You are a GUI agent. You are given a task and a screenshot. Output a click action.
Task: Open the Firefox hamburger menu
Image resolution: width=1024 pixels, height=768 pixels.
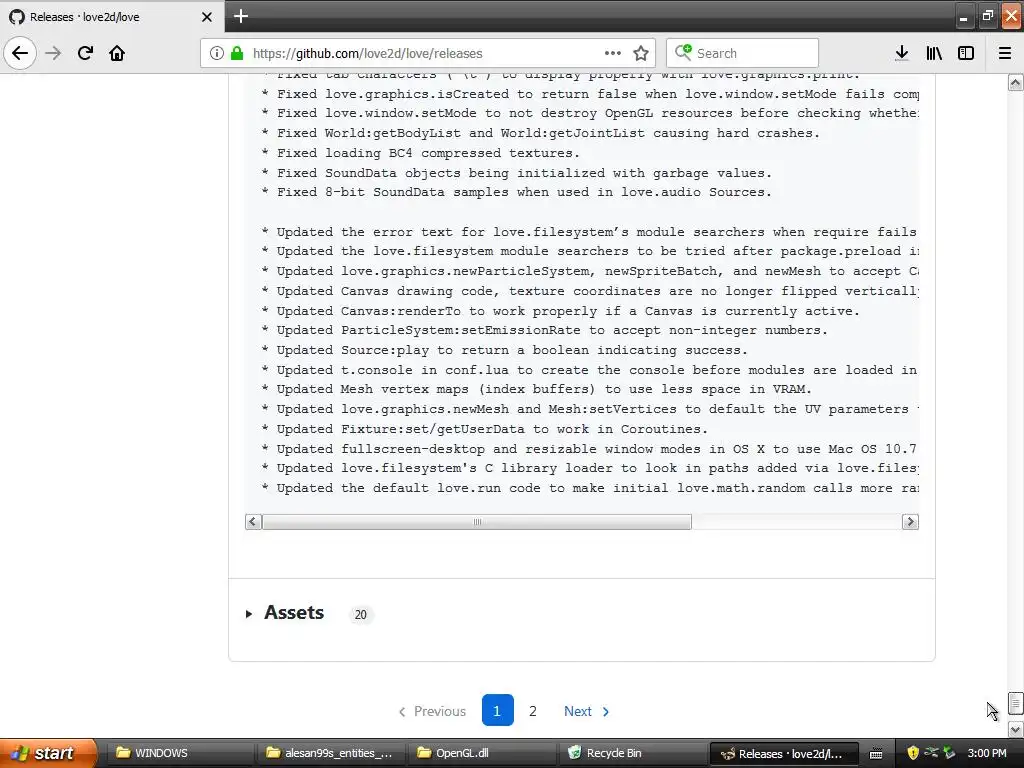[1005, 53]
